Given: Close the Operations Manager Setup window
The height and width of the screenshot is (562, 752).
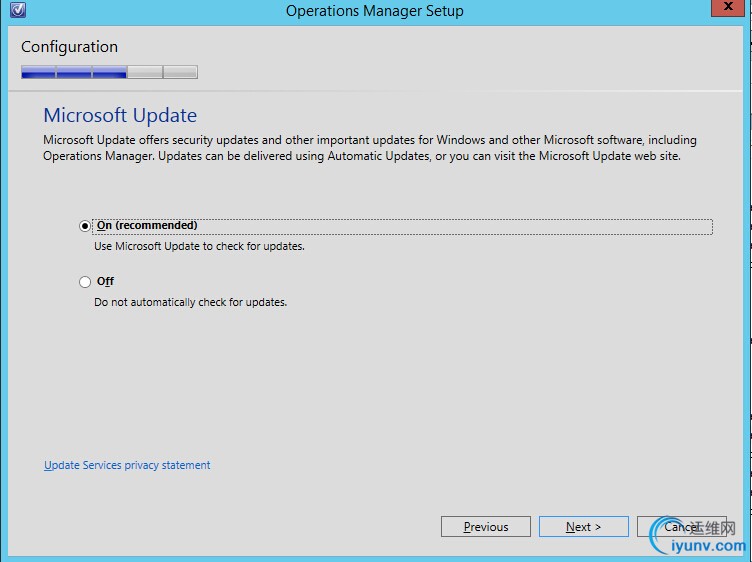Looking at the screenshot, I should click(728, 7).
